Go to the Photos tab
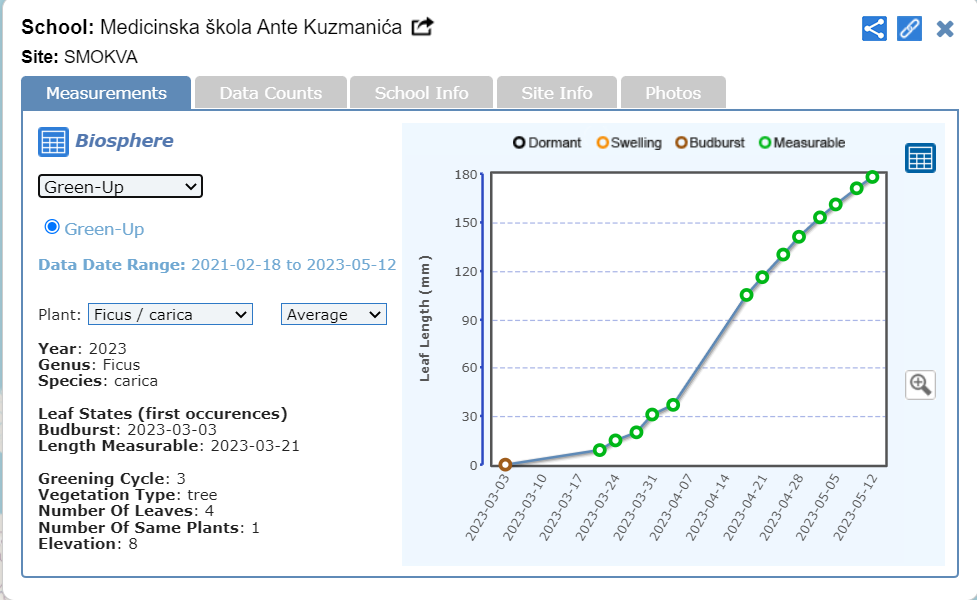This screenshot has height=600, width=977. (x=673, y=93)
